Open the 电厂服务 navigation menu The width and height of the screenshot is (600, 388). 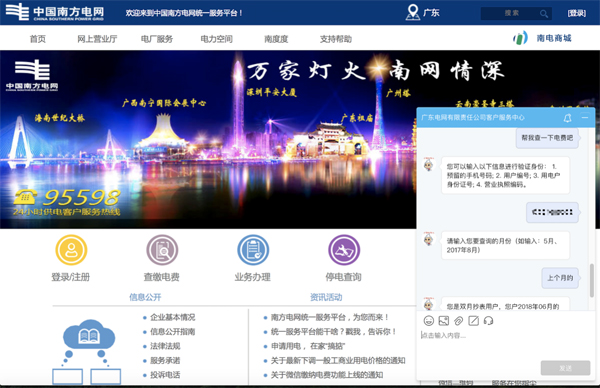[x=157, y=39]
